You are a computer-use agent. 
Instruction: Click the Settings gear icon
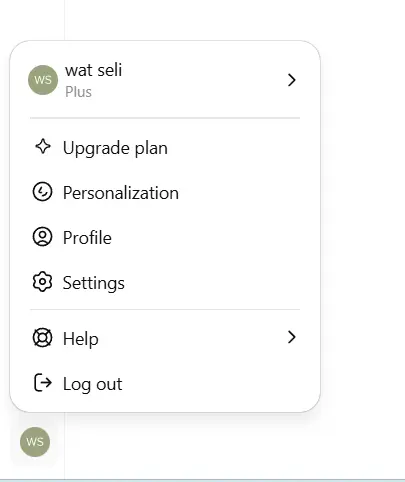click(42, 282)
